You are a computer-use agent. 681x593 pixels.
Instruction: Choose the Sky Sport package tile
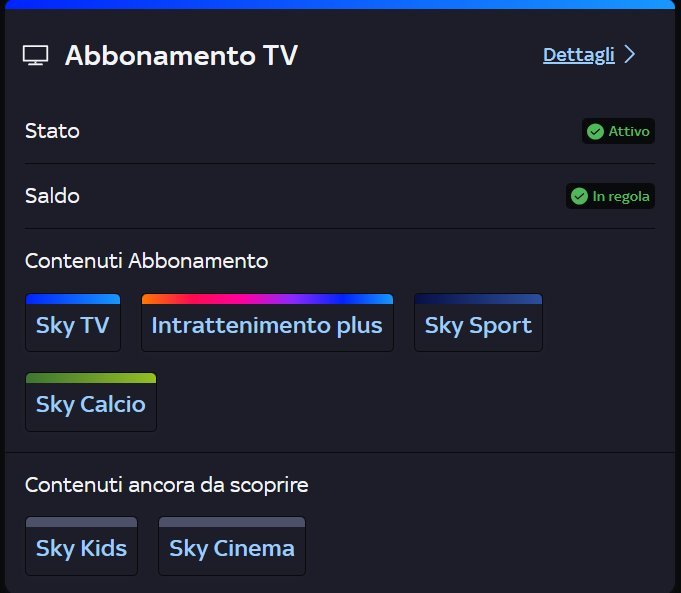(x=478, y=326)
